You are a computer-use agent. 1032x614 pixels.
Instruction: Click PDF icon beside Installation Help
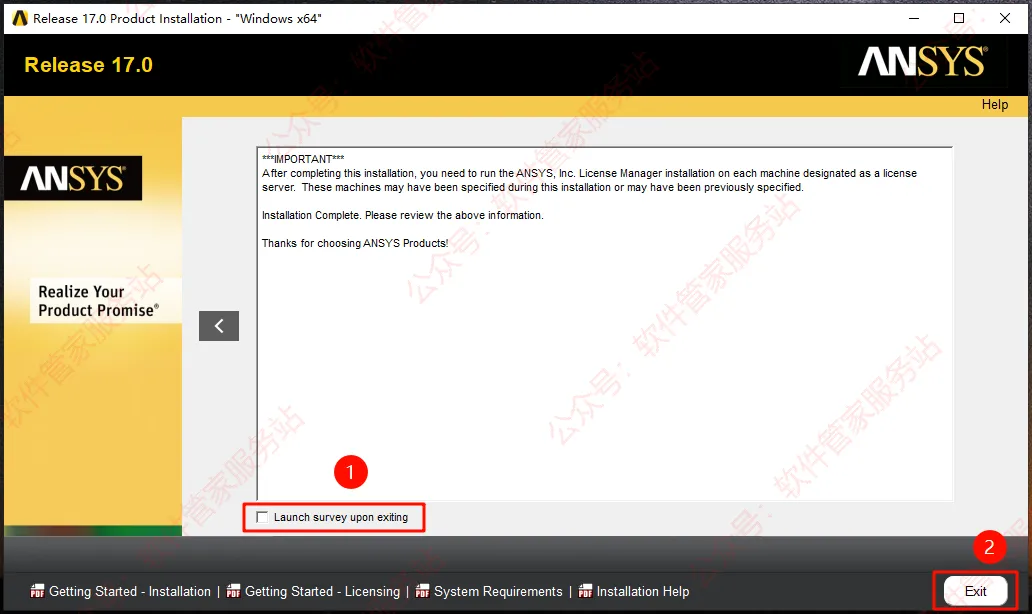(585, 591)
